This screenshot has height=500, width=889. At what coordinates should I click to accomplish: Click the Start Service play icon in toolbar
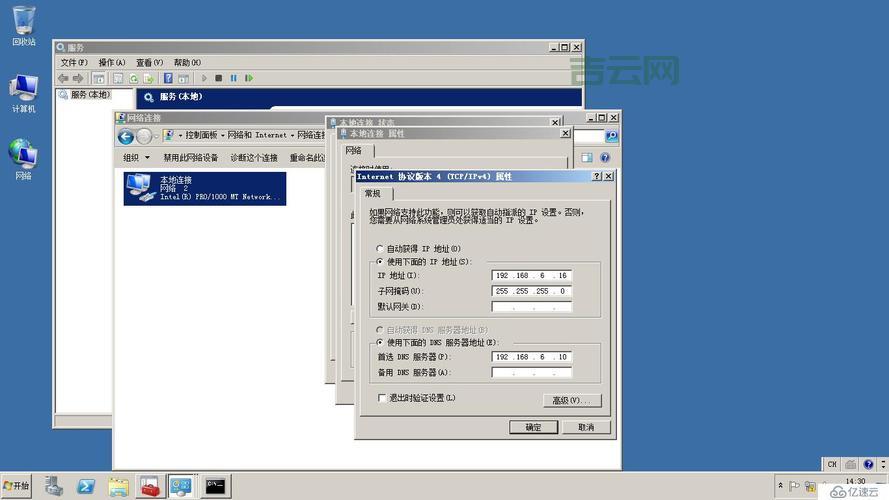click(x=204, y=78)
